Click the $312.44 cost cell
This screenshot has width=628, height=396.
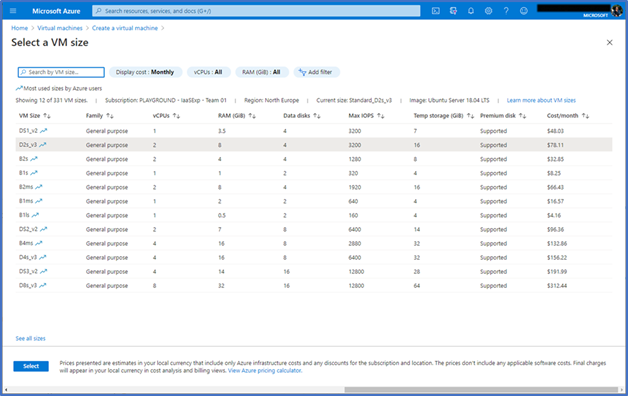click(x=557, y=285)
